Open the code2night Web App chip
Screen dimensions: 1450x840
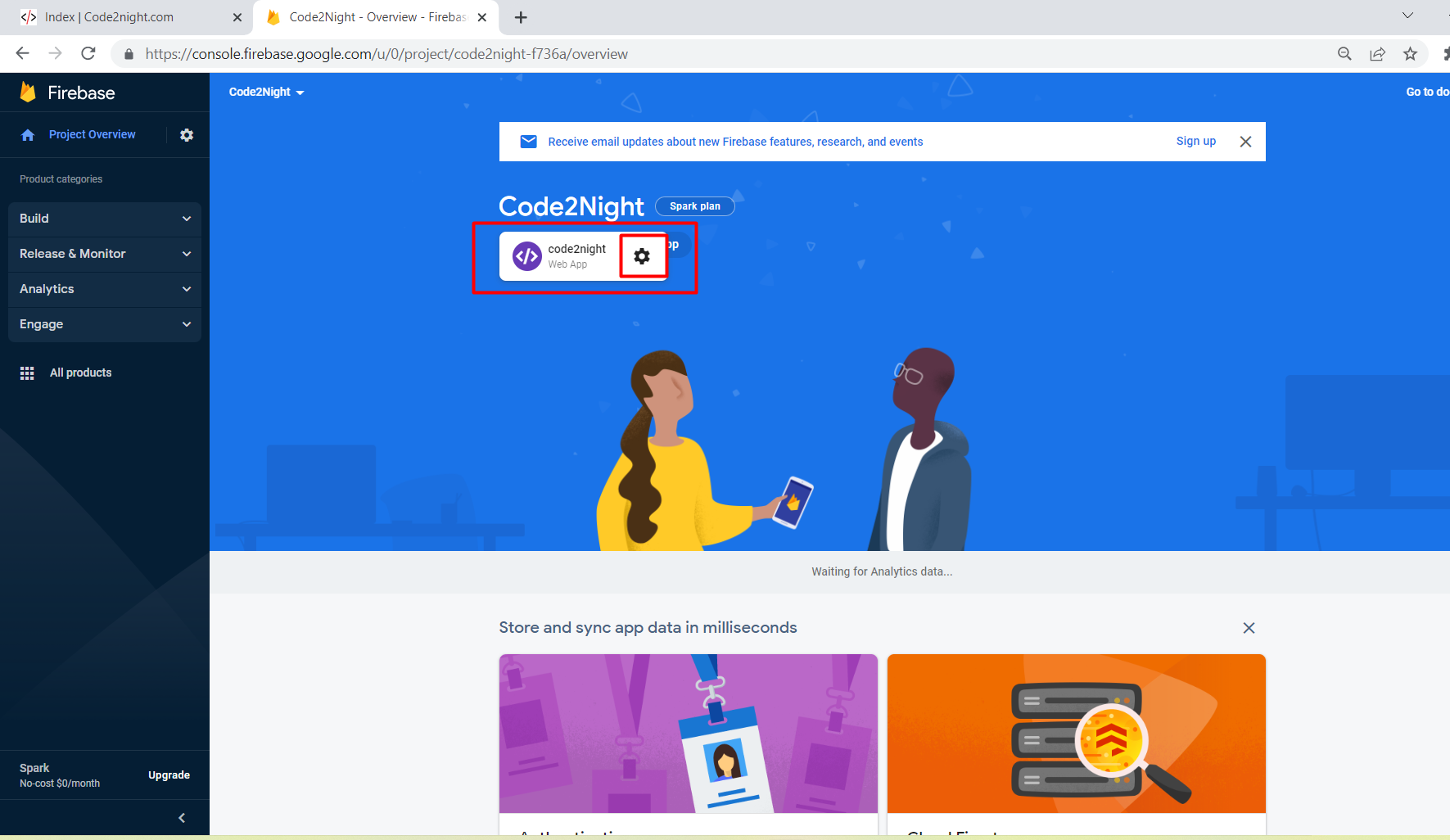point(583,256)
